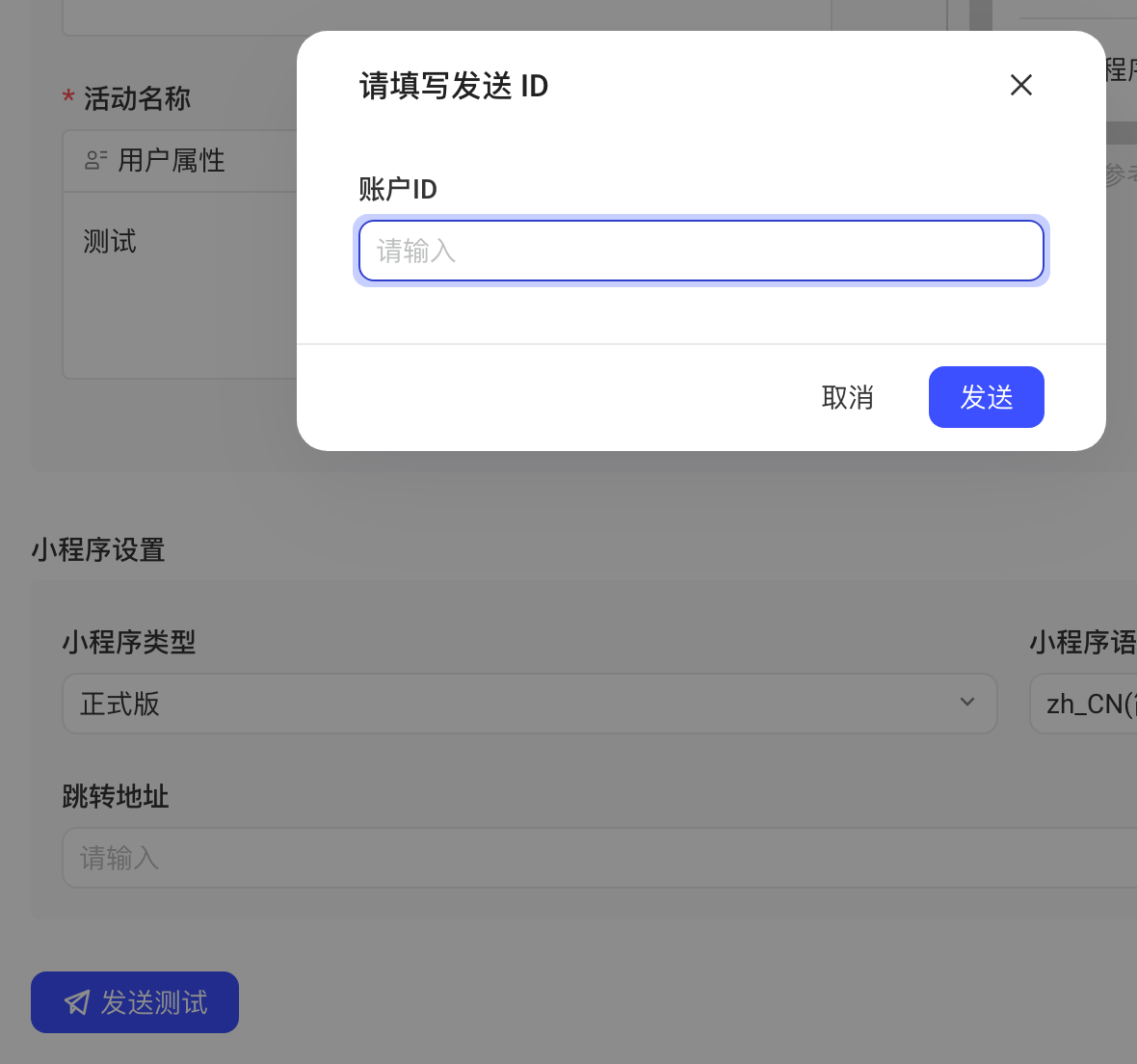Close the 请填写发送 ID dialog
The width and height of the screenshot is (1137, 1064).
1021,85
